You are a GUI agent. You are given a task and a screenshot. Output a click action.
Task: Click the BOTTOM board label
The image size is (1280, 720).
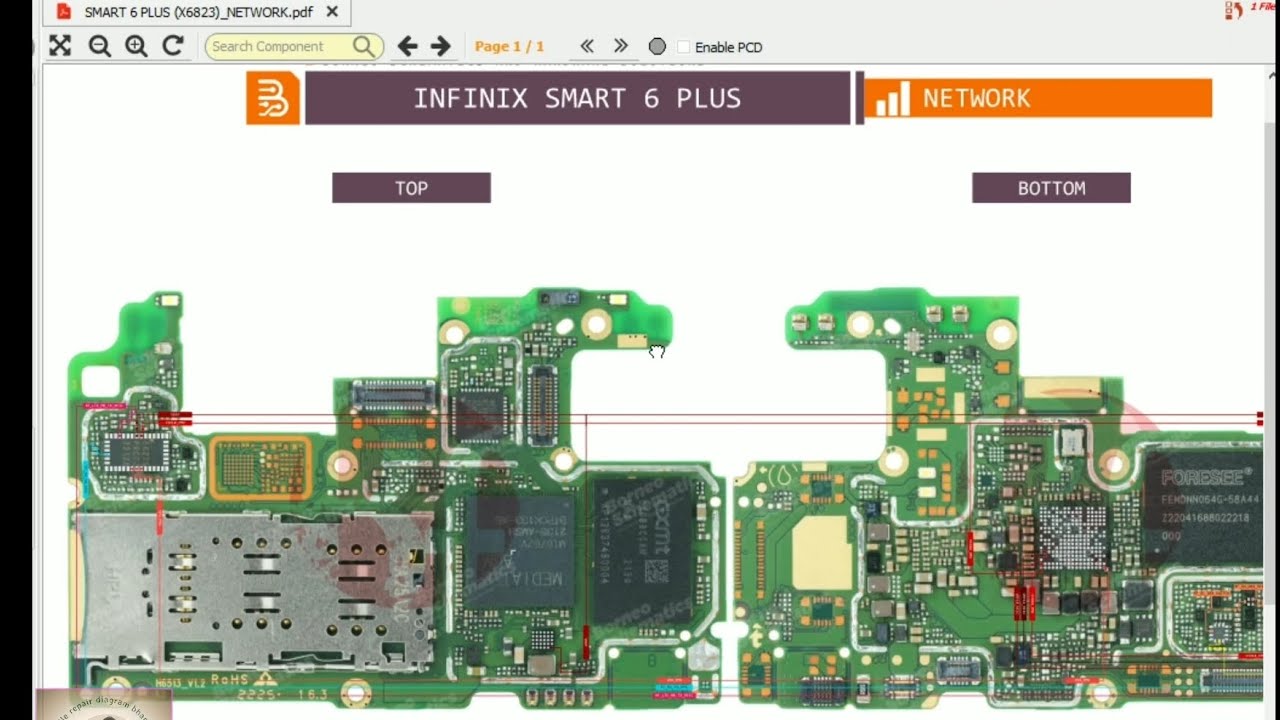tap(1051, 188)
